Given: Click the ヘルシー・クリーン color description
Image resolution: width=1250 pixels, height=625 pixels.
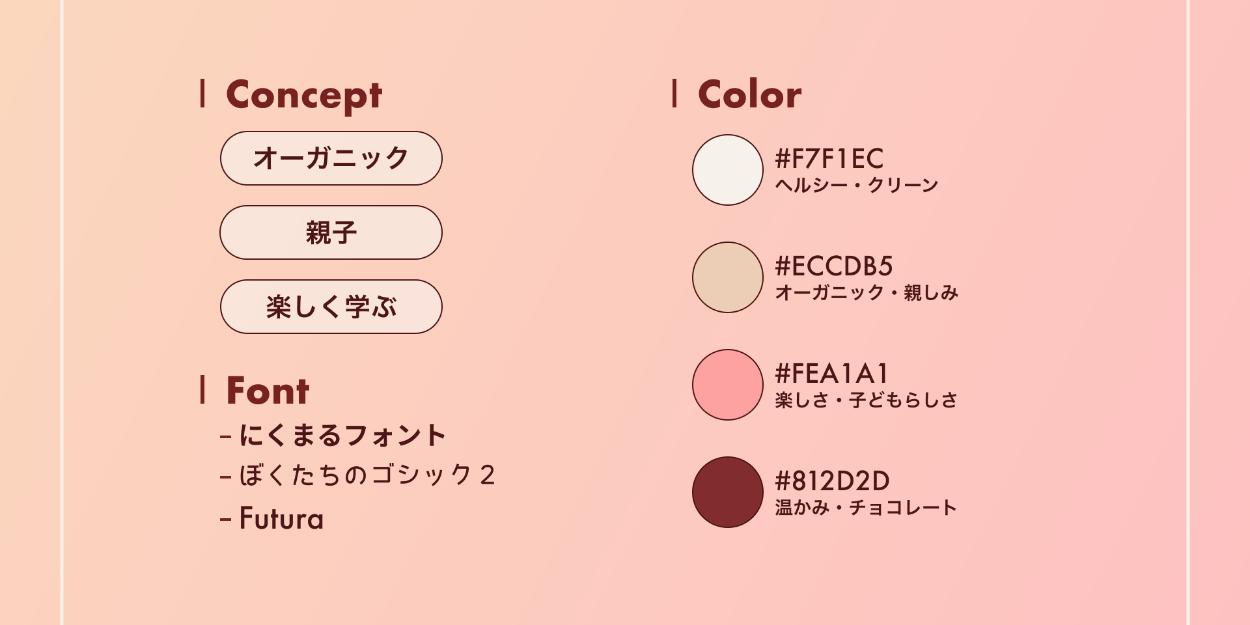Looking at the screenshot, I should pos(856,186).
